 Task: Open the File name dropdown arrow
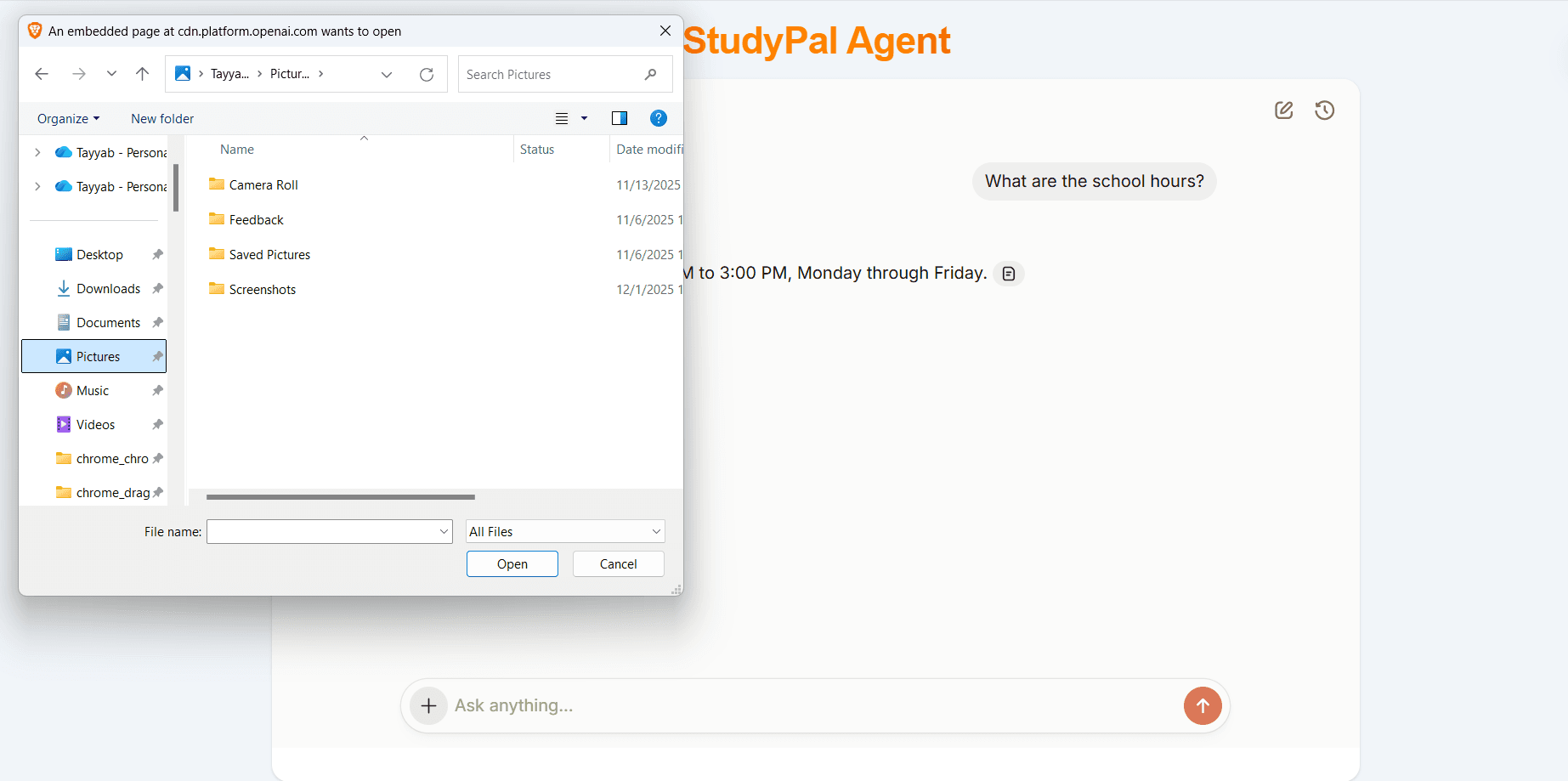444,532
